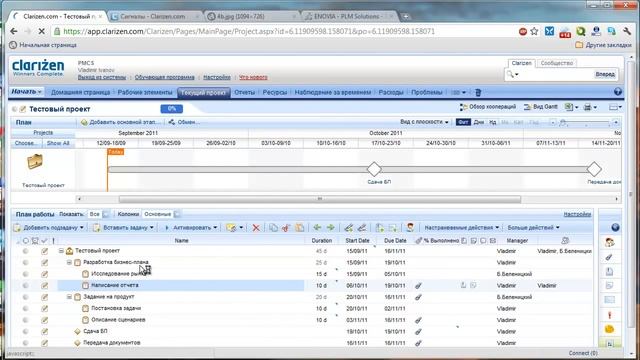This screenshot has height=360, width=640.
Task: Open Добавить подзадачу dropdown
Action: coord(49,228)
